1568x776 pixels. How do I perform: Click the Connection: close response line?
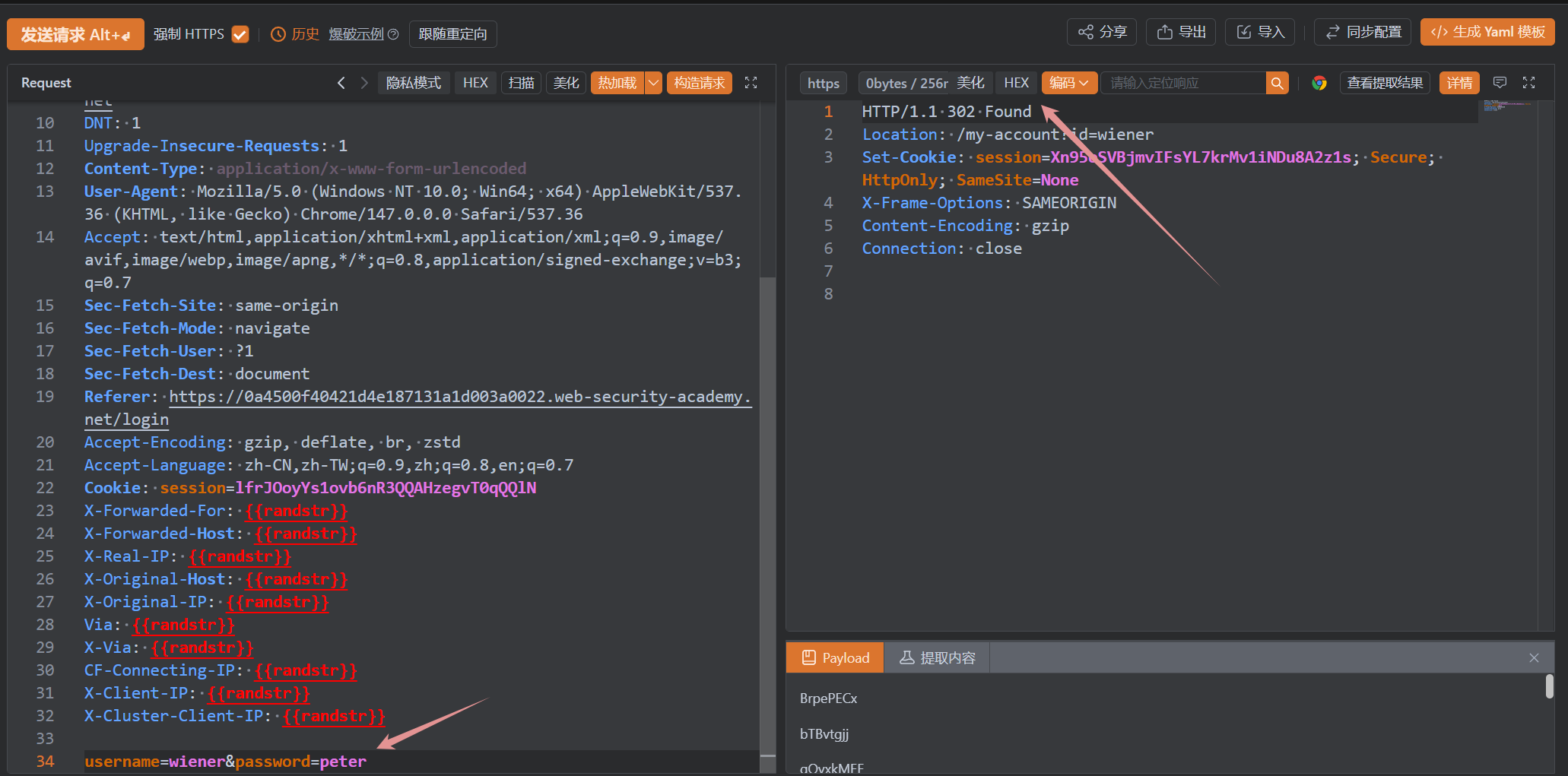click(x=942, y=249)
